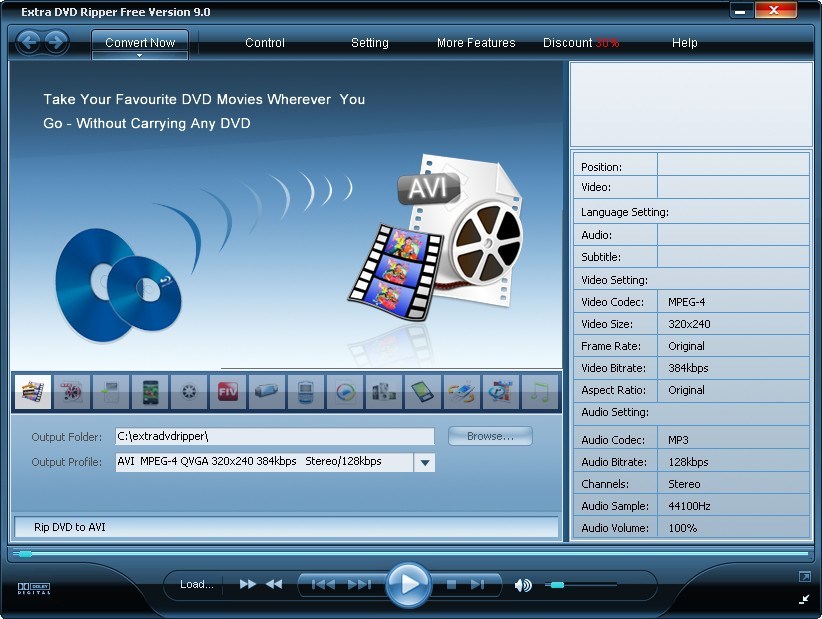This screenshot has height=619, width=822.
Task: Click the Rip DVD to AVI status text
Action: 70,527
